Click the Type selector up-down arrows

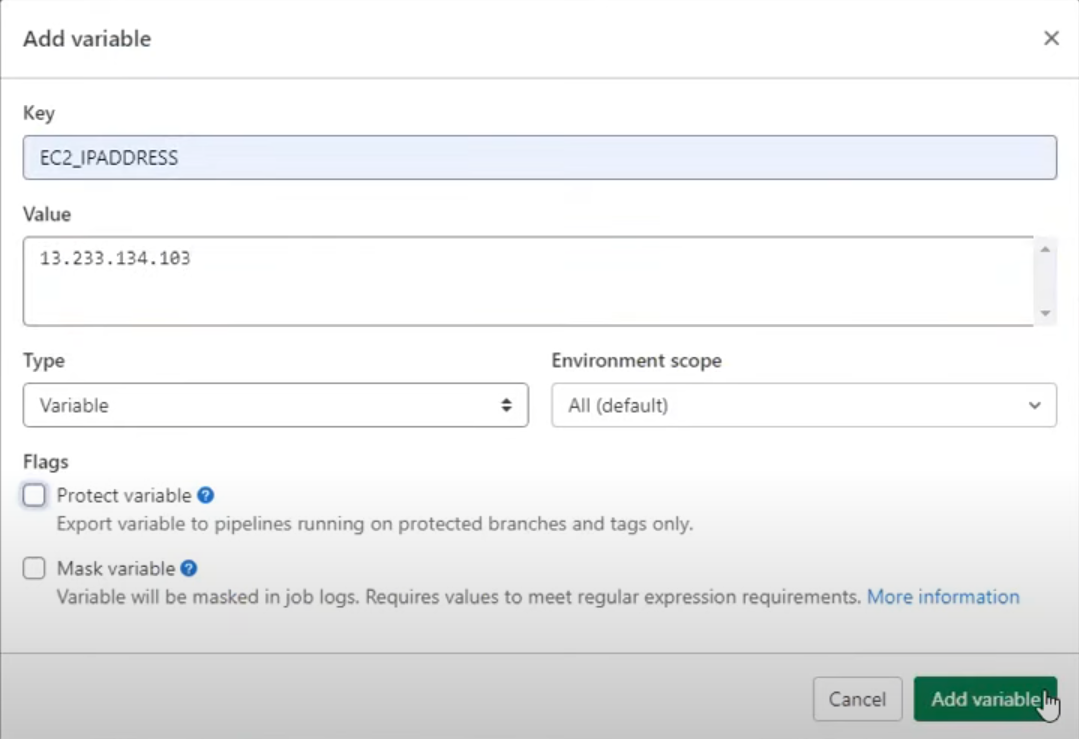(506, 405)
